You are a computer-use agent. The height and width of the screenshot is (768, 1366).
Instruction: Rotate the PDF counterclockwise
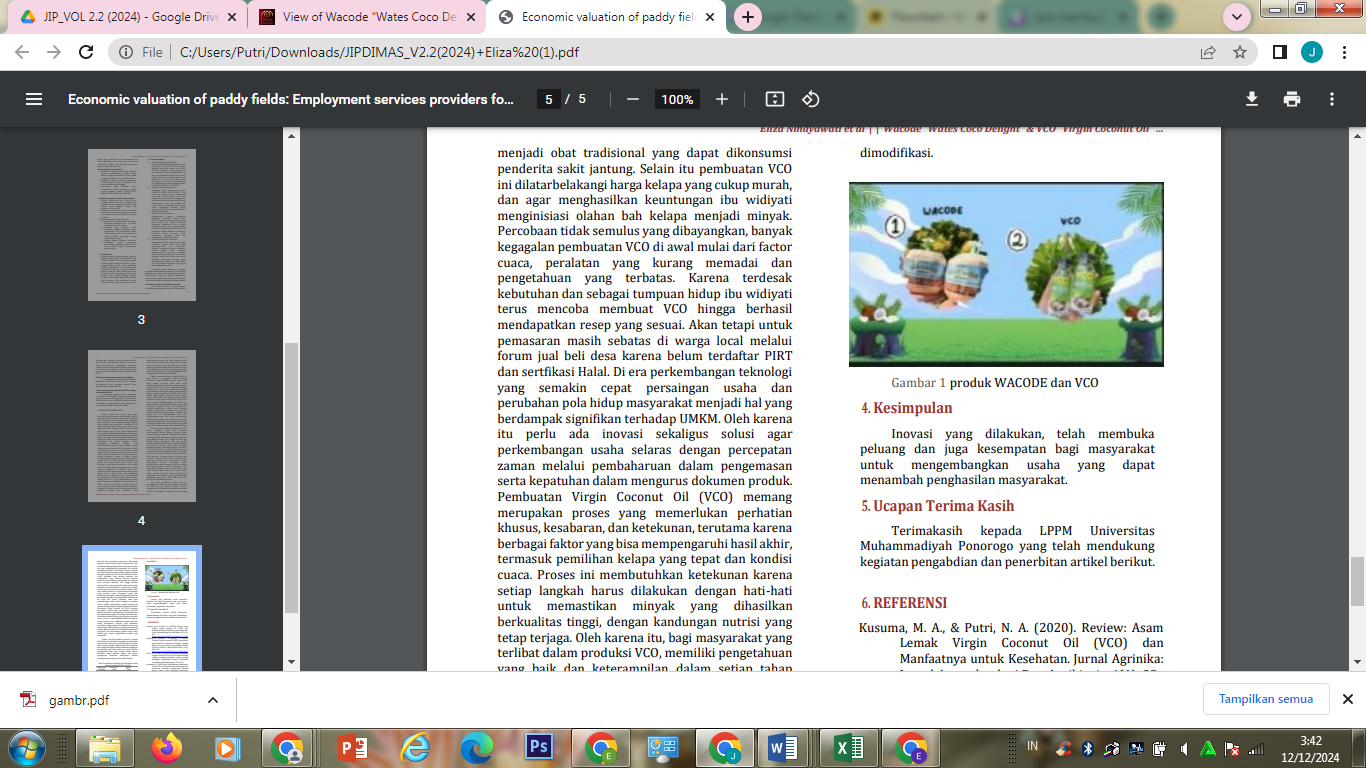point(811,99)
